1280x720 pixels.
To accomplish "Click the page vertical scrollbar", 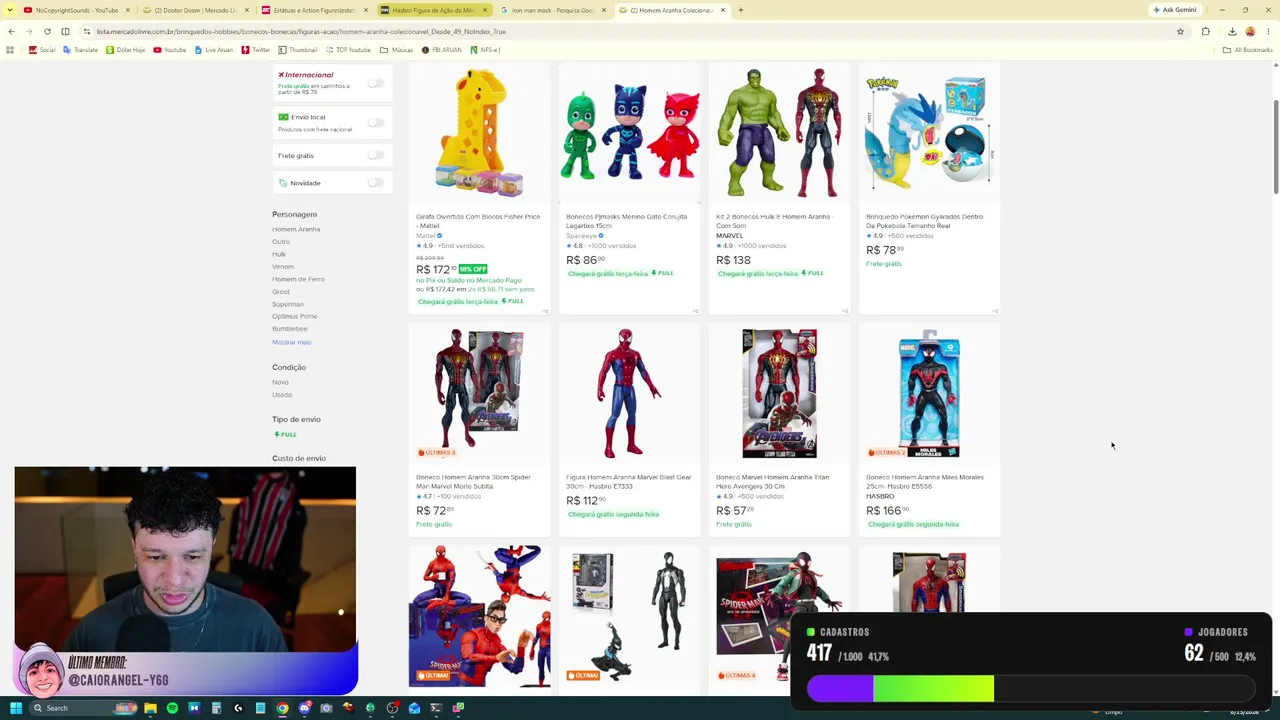I will pos(1275,148).
